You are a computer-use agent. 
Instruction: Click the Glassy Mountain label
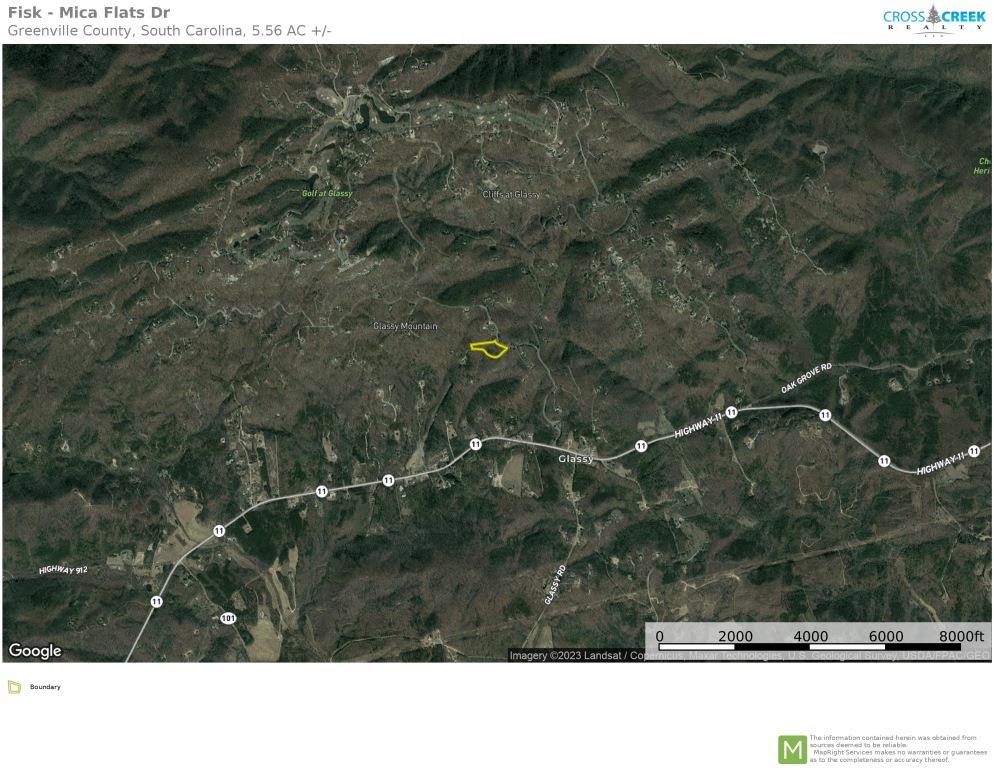405,326
